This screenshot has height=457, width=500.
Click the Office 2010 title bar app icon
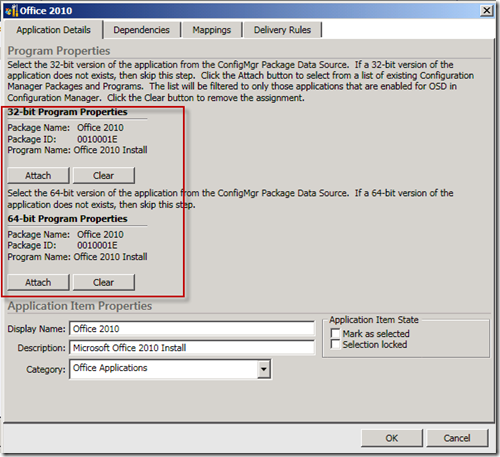(x=11, y=11)
